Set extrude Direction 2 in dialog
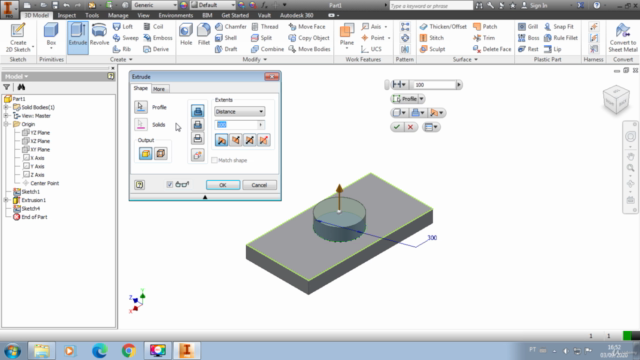The image size is (640, 360). tap(236, 140)
